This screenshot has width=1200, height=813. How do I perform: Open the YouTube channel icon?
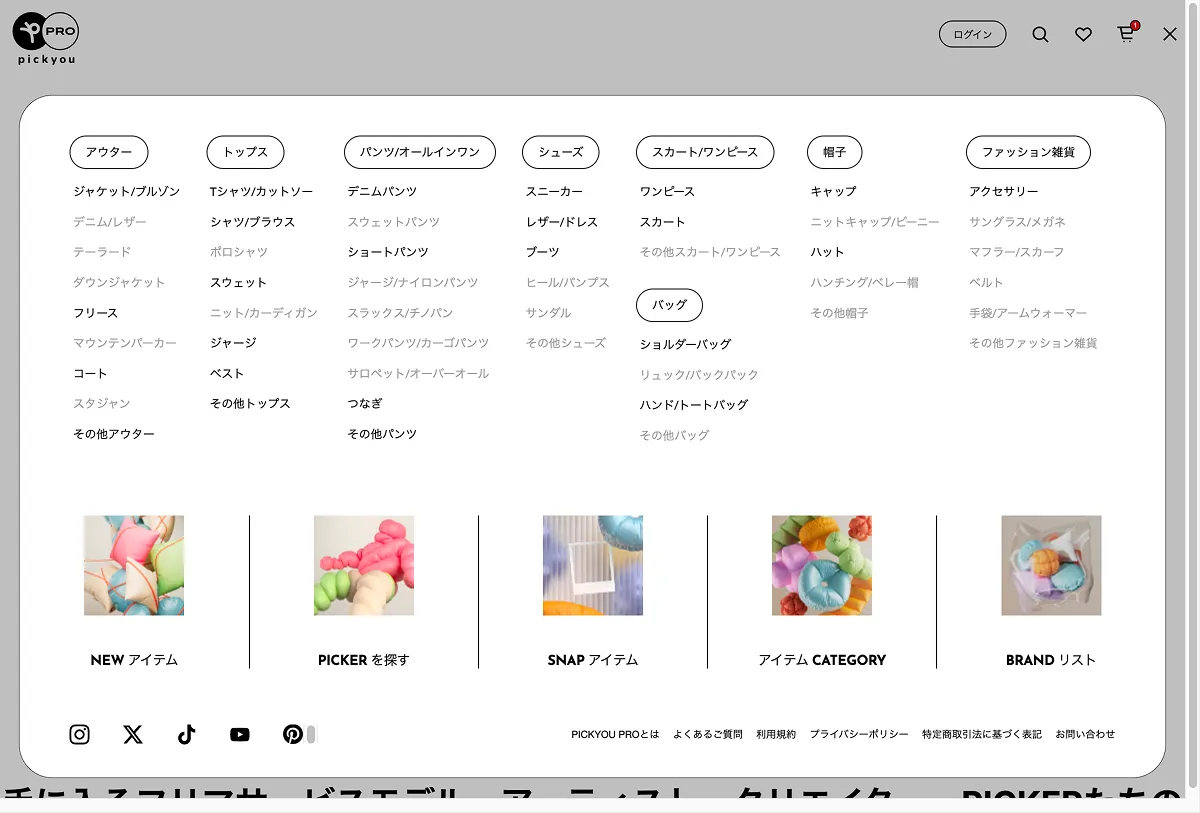click(240, 735)
